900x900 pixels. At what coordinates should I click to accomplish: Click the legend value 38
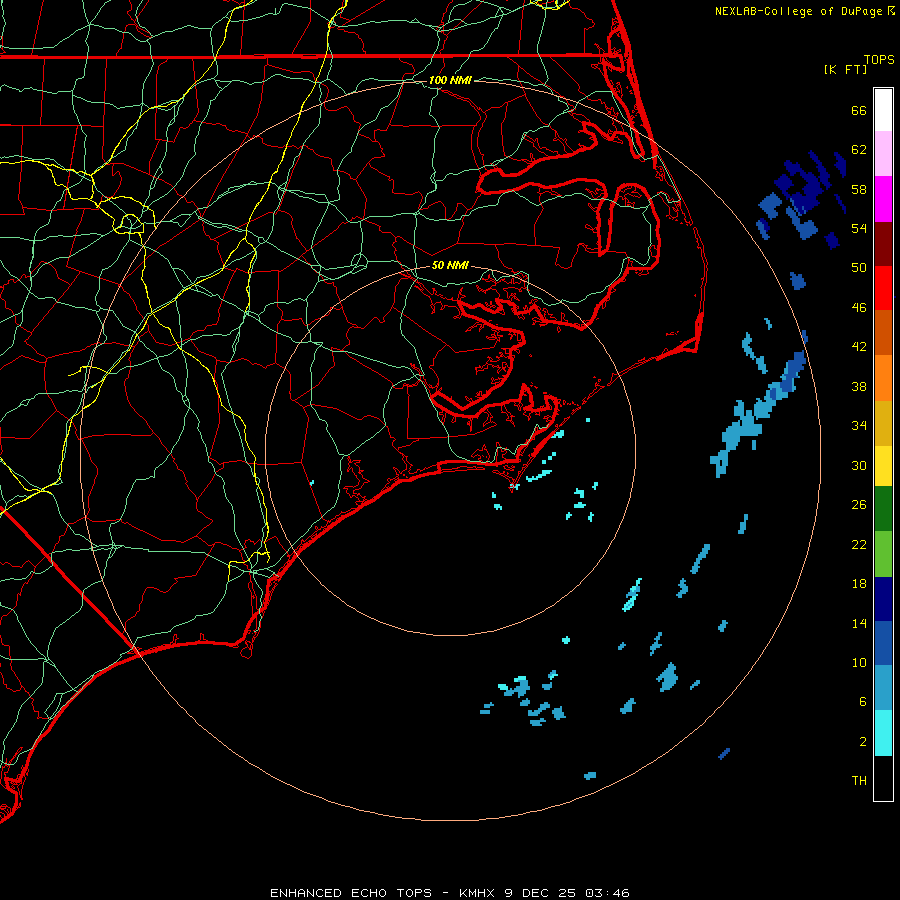[859, 386]
